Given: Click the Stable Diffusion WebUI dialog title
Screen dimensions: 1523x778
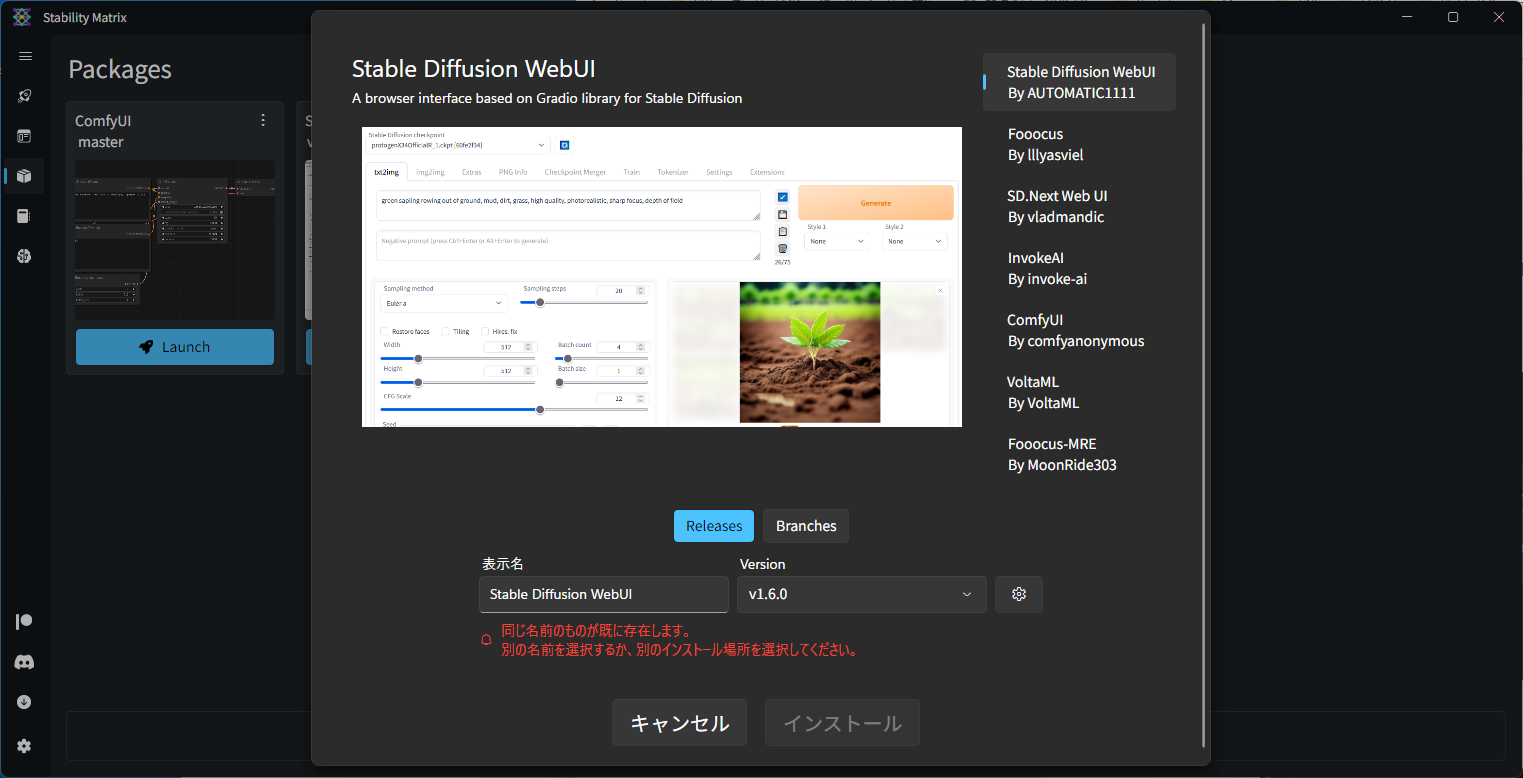Looking at the screenshot, I should click(474, 68).
